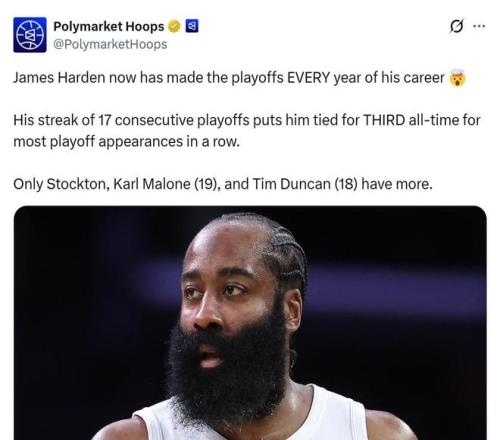
Task: Open the Polymarket Hoops profile avatar
Action: [x=30, y=35]
